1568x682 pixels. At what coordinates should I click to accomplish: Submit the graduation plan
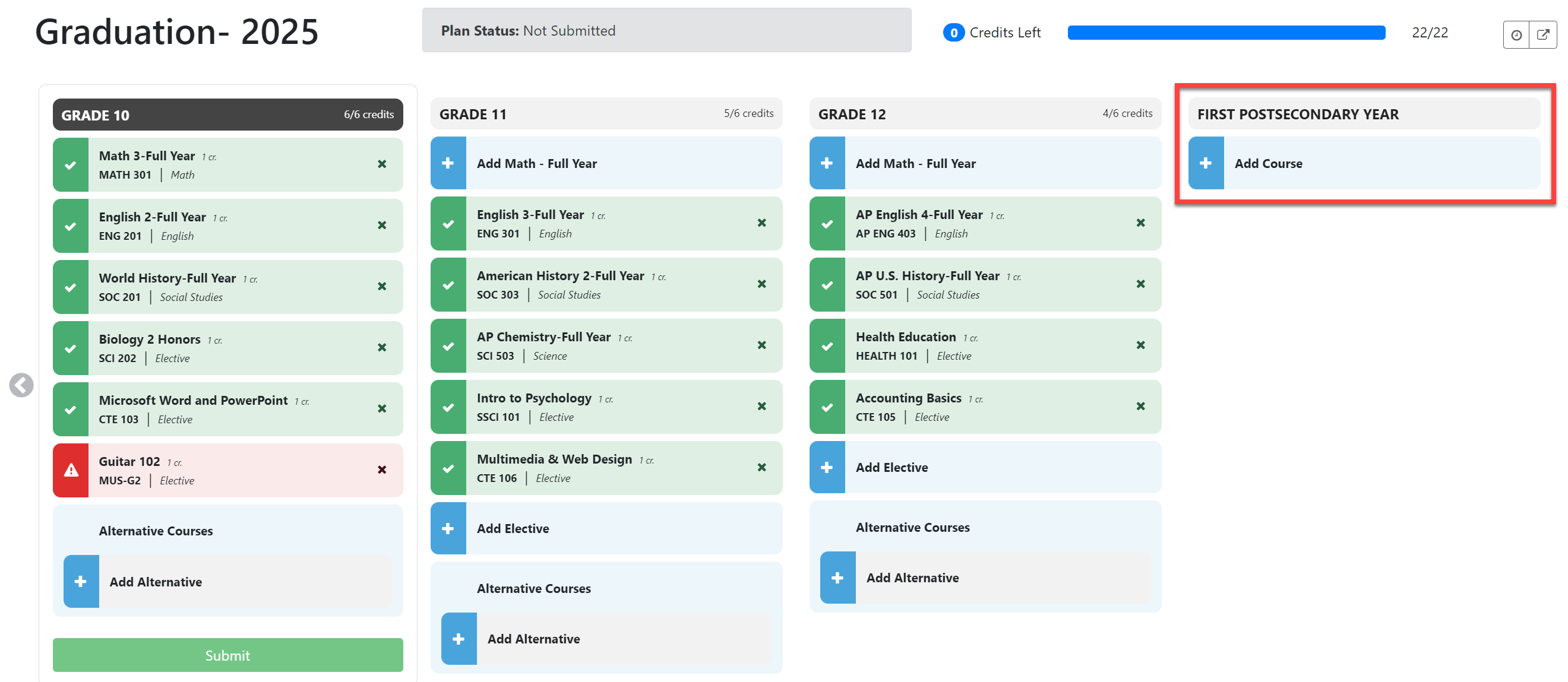(x=227, y=655)
